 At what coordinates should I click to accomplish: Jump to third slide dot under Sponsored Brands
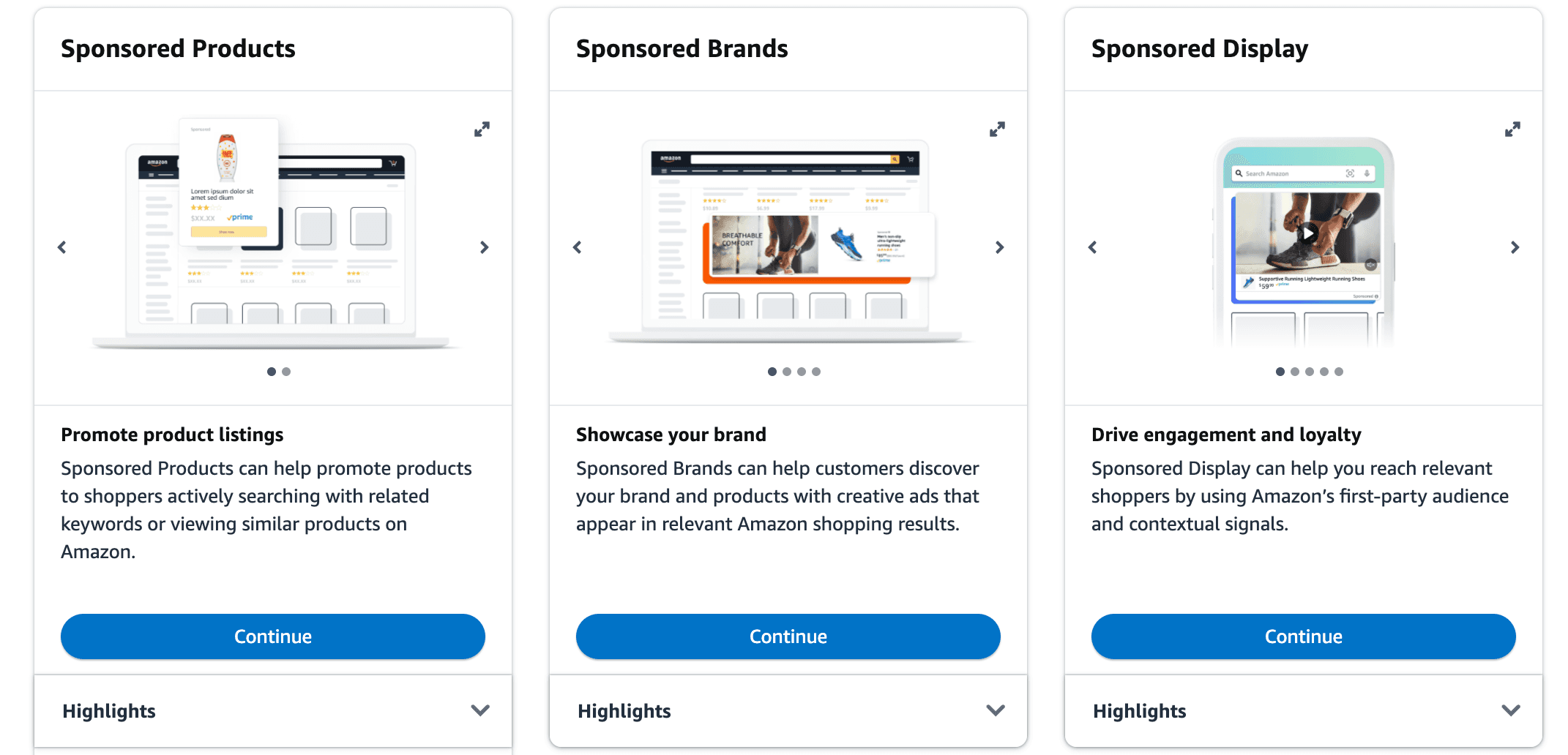coord(802,372)
